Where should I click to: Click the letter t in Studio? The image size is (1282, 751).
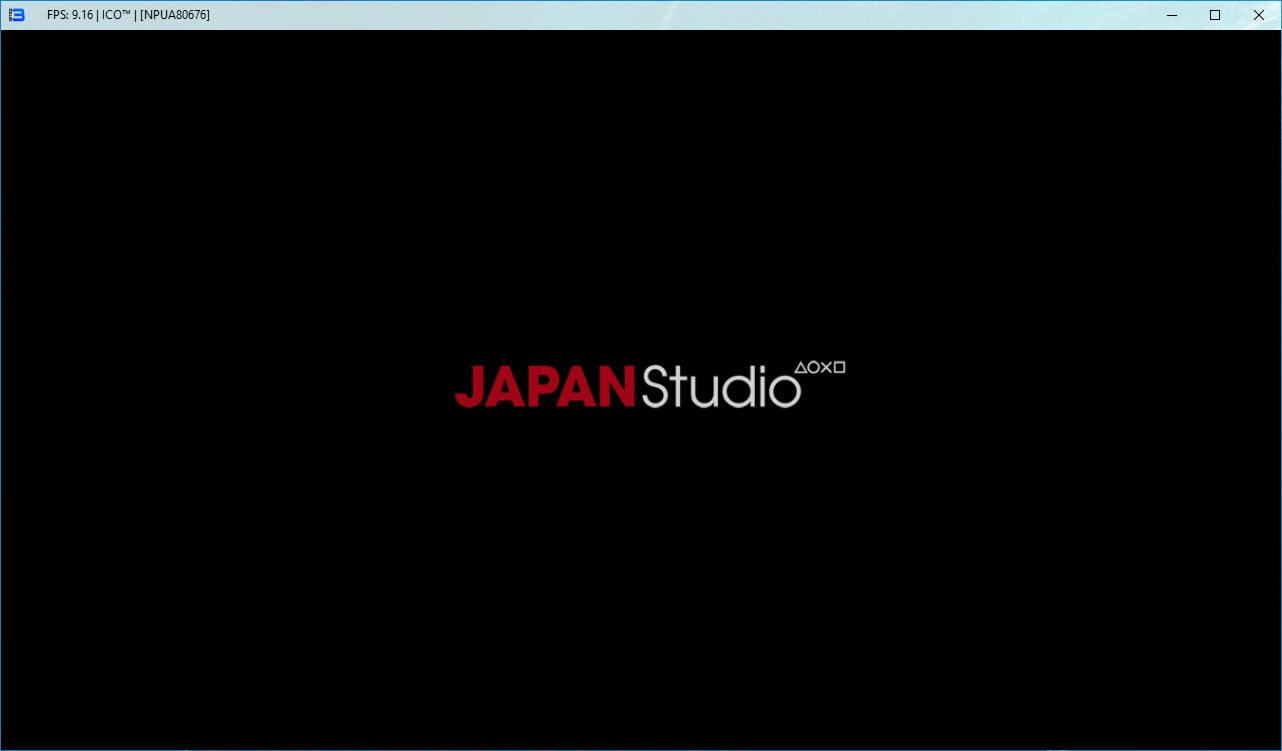[680, 388]
